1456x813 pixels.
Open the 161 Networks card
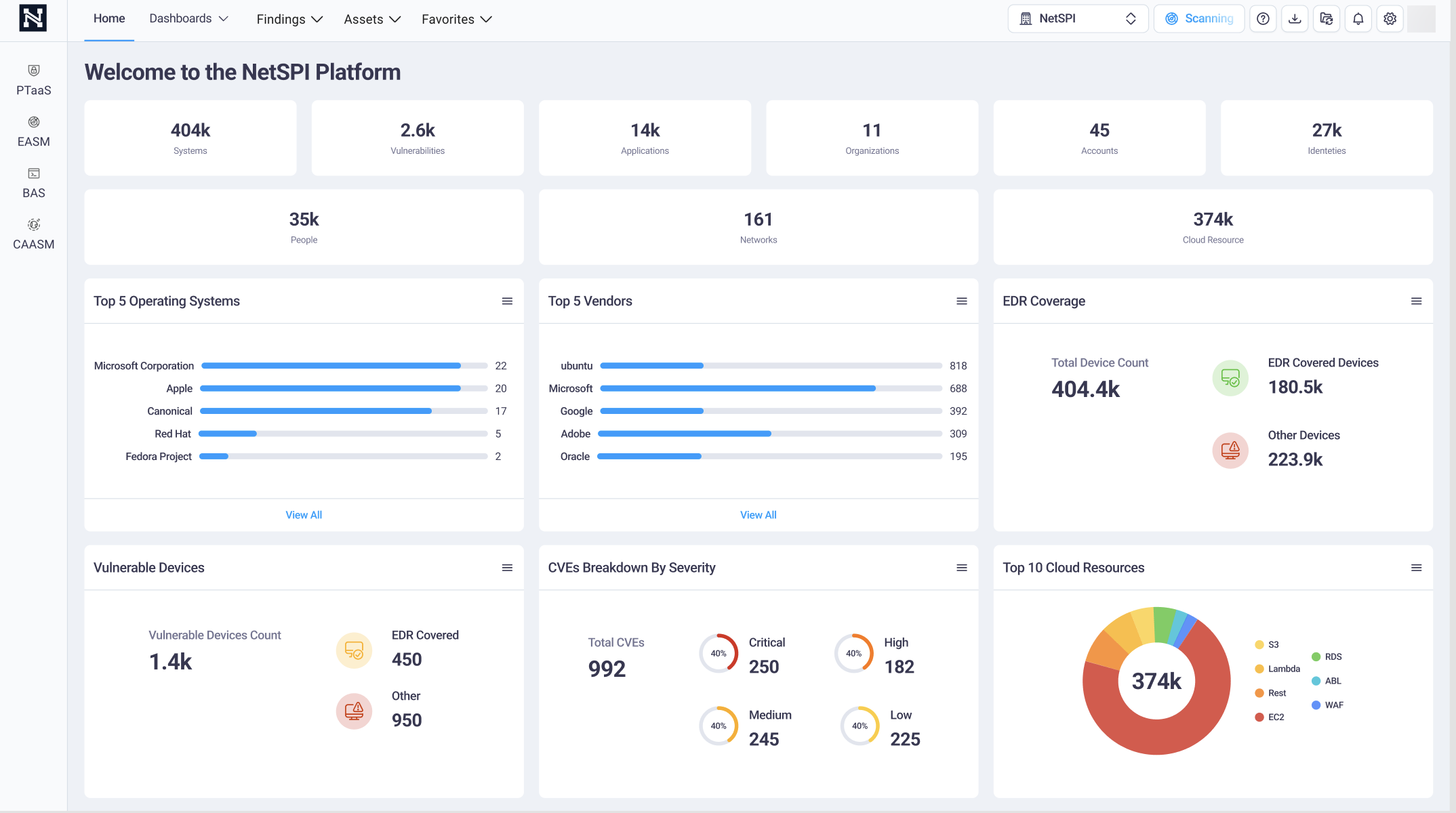point(759,227)
